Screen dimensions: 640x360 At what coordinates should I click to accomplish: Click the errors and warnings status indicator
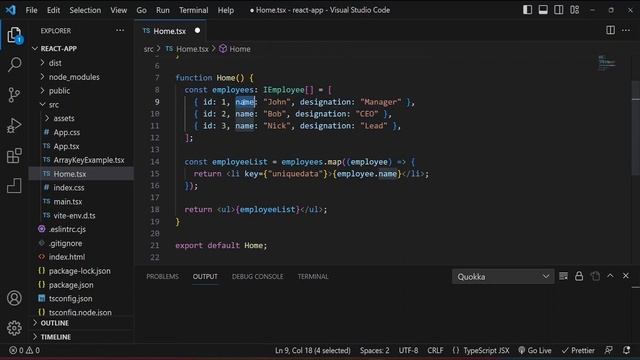coord(24,350)
